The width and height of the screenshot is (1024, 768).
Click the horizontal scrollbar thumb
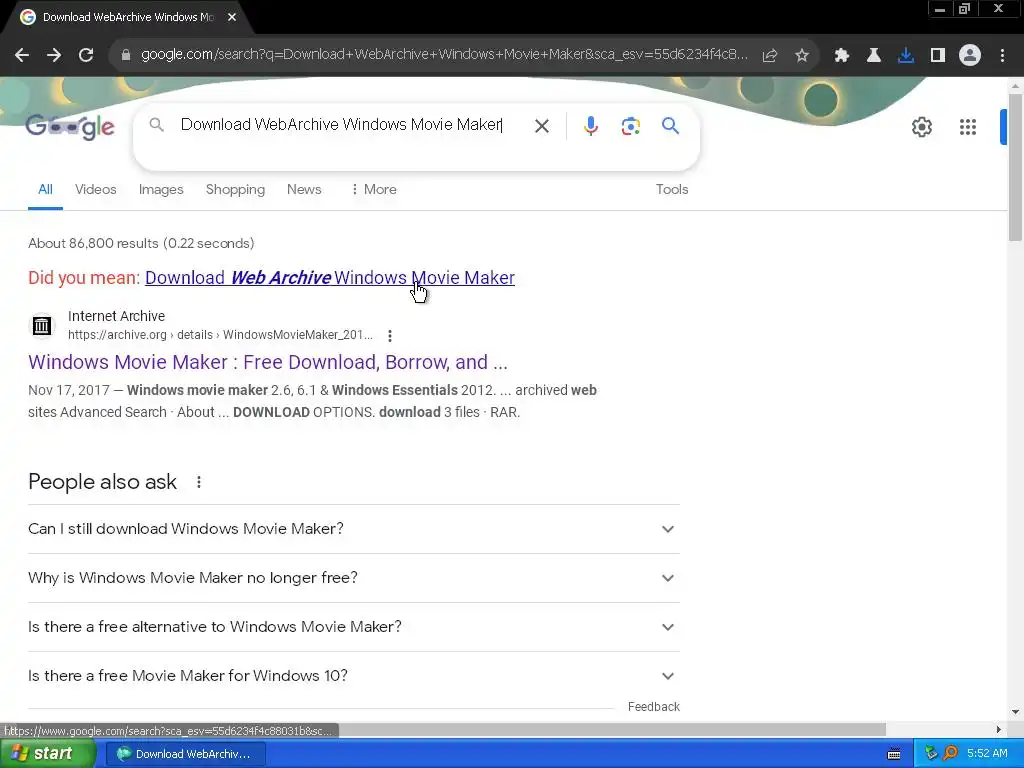[x=611, y=729]
